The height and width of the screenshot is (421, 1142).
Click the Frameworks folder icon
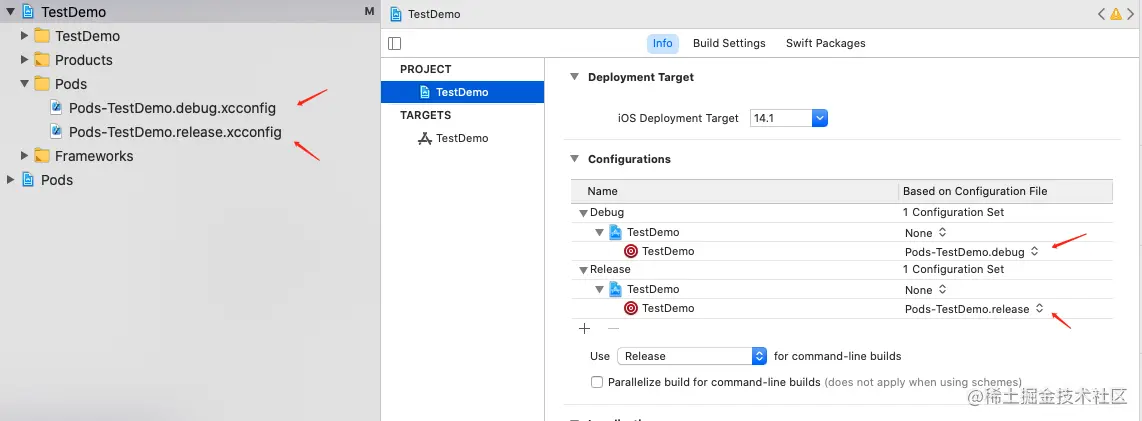click(42, 156)
